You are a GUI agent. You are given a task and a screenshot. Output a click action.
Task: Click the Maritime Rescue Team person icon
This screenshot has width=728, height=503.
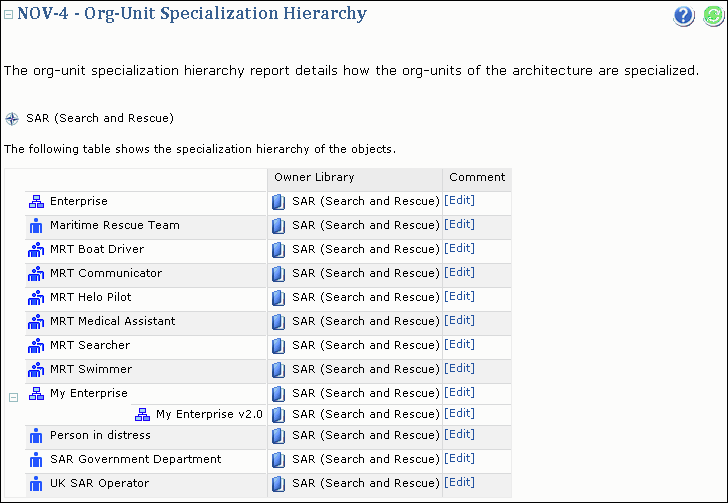[36, 226]
